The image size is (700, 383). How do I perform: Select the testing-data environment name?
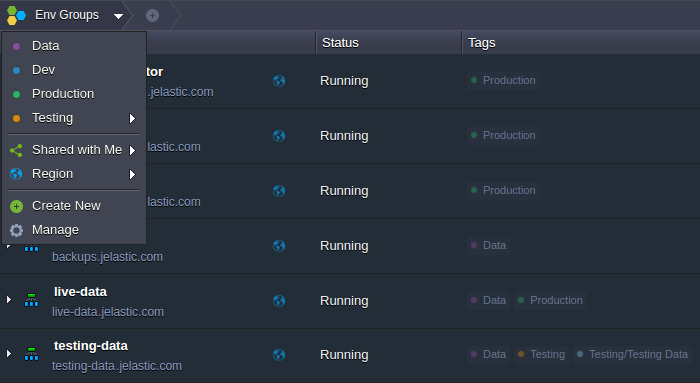click(91, 346)
